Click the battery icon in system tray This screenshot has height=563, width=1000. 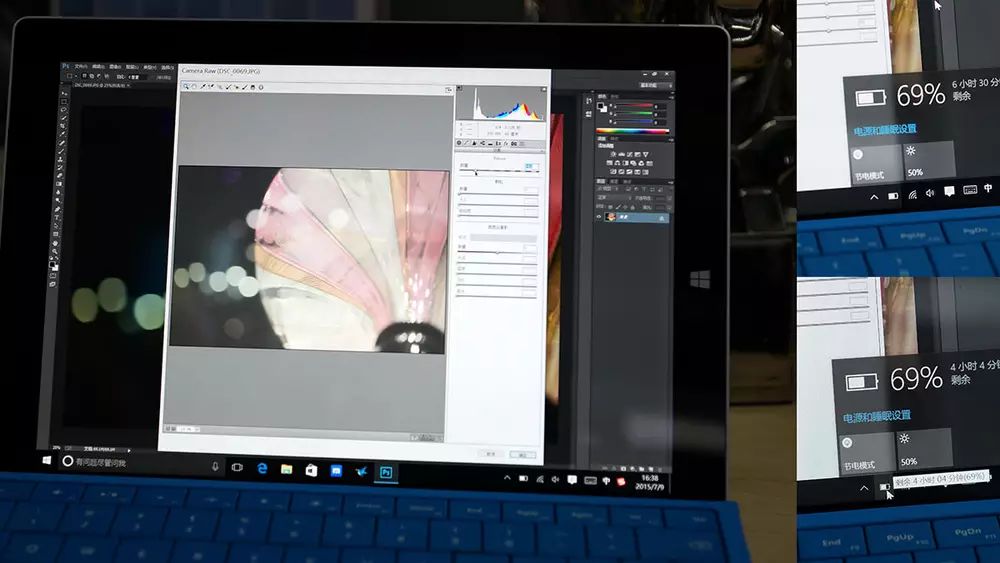(x=523, y=478)
